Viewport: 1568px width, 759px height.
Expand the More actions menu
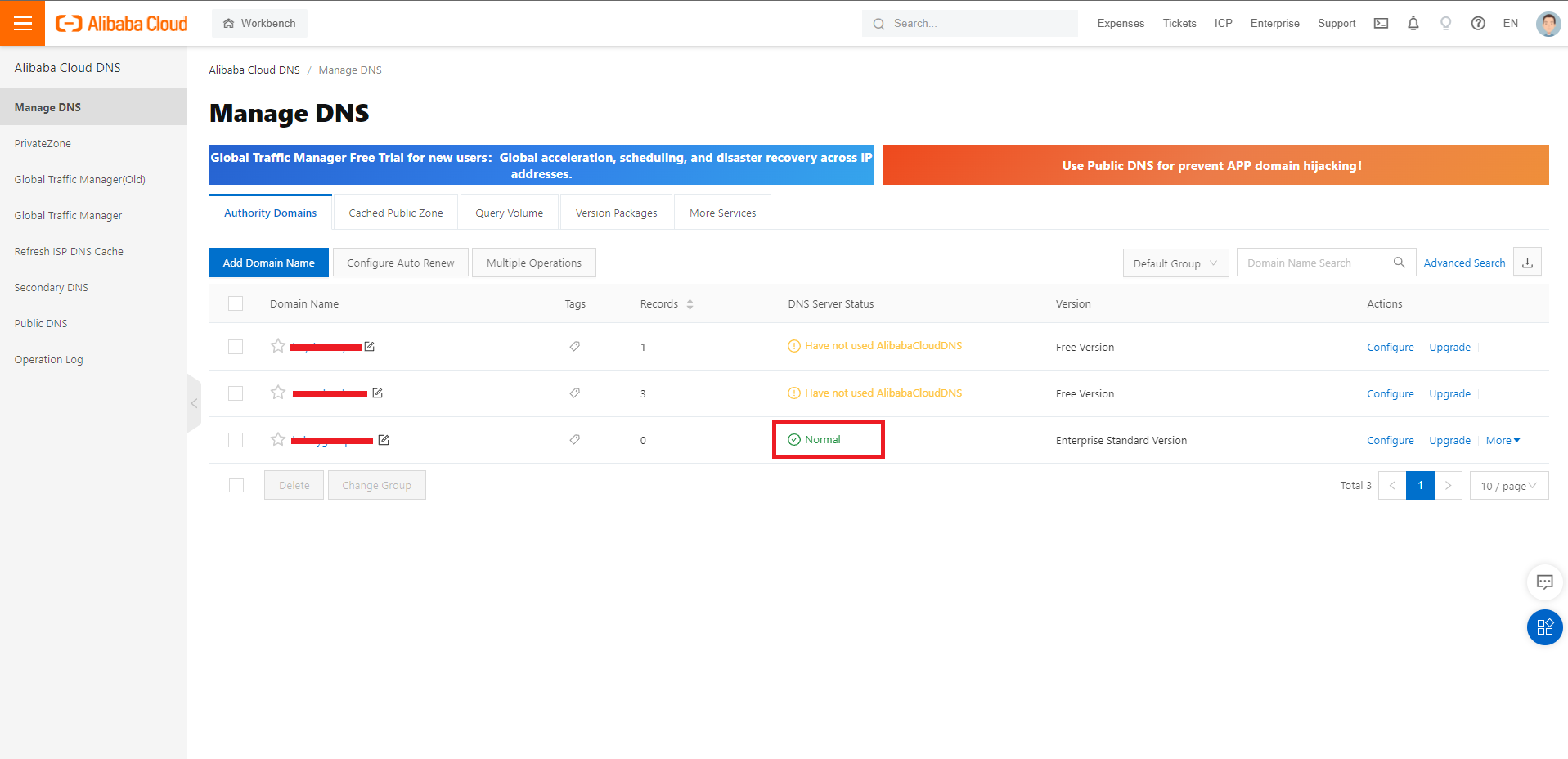pos(1503,440)
